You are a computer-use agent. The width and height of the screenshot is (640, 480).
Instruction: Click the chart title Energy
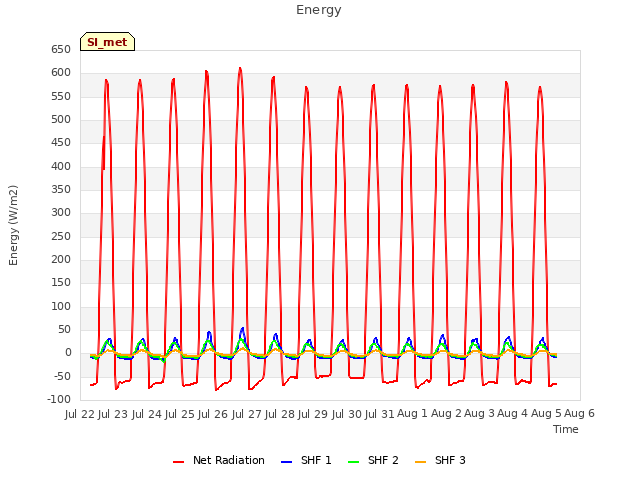point(319,10)
